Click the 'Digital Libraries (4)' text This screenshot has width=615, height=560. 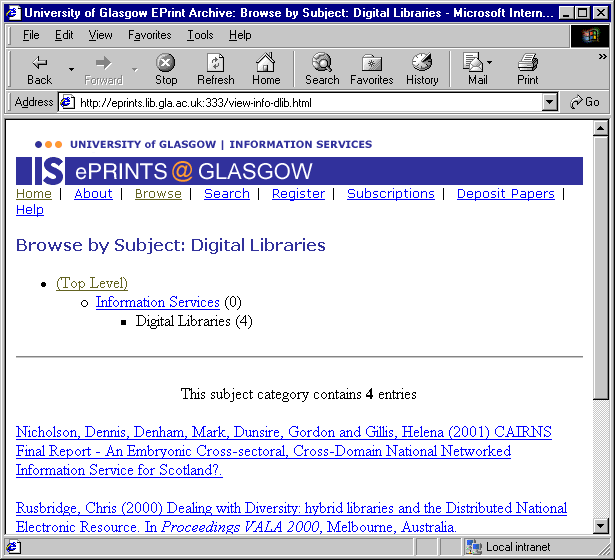click(194, 321)
